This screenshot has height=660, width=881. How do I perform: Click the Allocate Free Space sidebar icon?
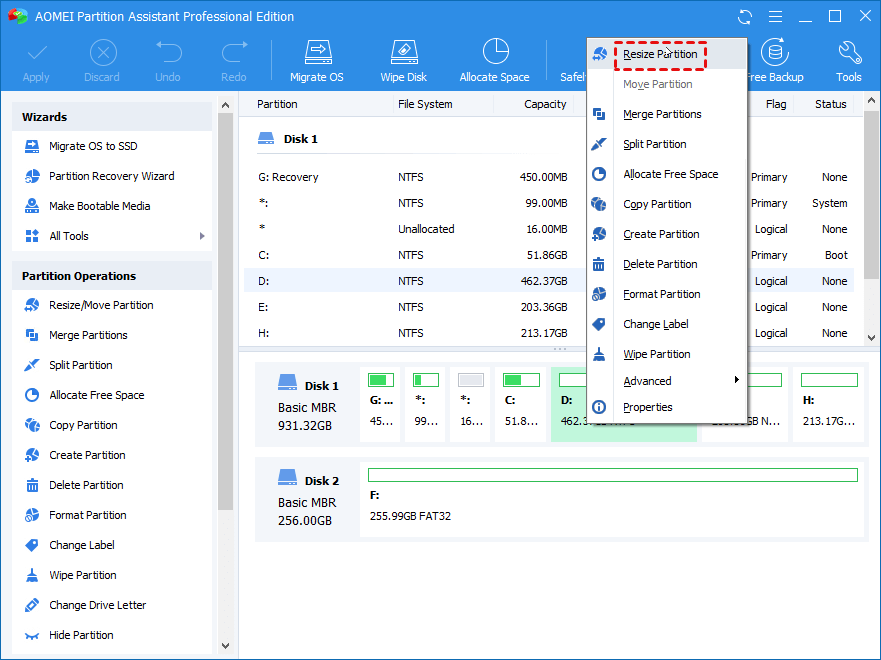[x=32, y=395]
